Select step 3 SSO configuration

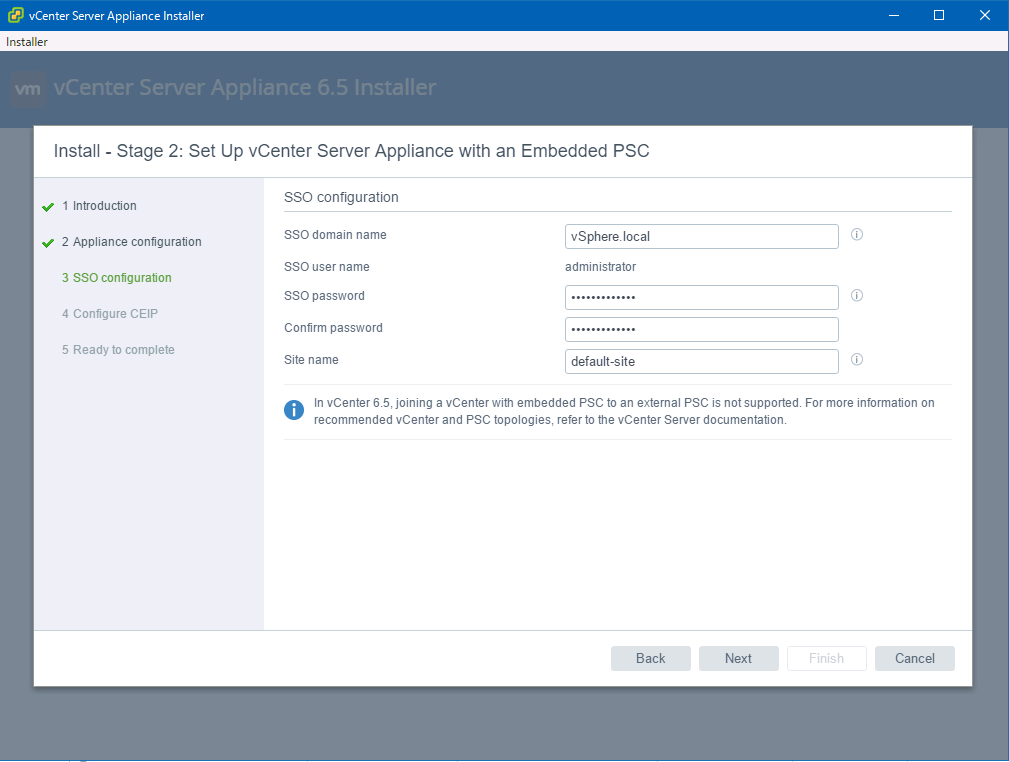coord(116,278)
